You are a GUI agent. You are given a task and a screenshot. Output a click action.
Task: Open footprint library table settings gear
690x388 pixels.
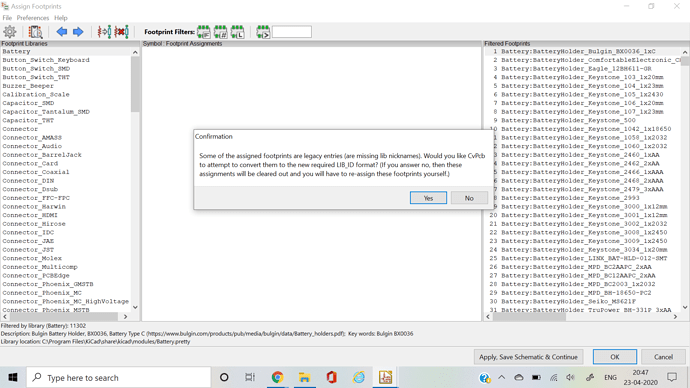click(x=10, y=32)
